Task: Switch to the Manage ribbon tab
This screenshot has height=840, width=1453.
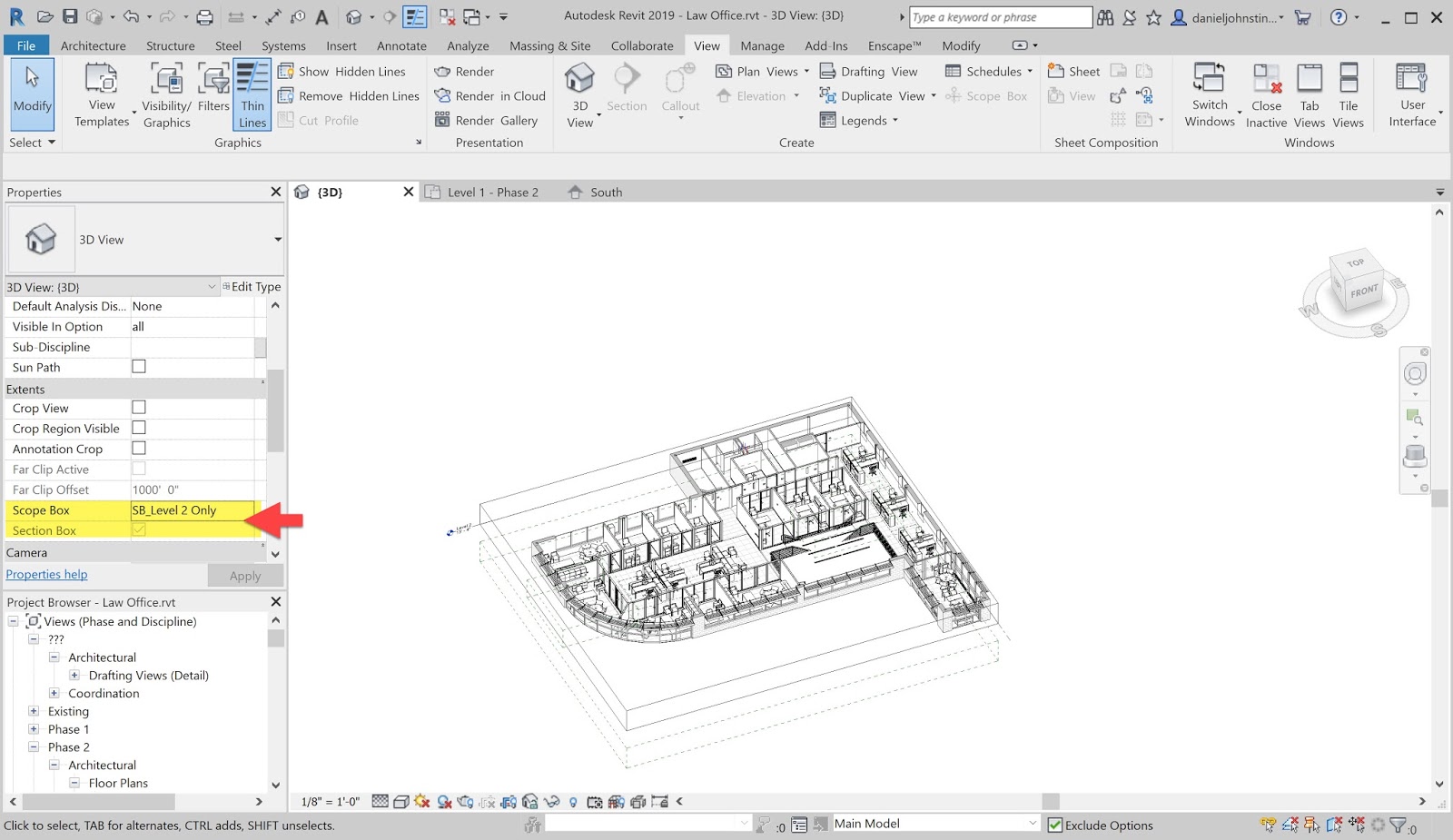Action: pos(762,44)
